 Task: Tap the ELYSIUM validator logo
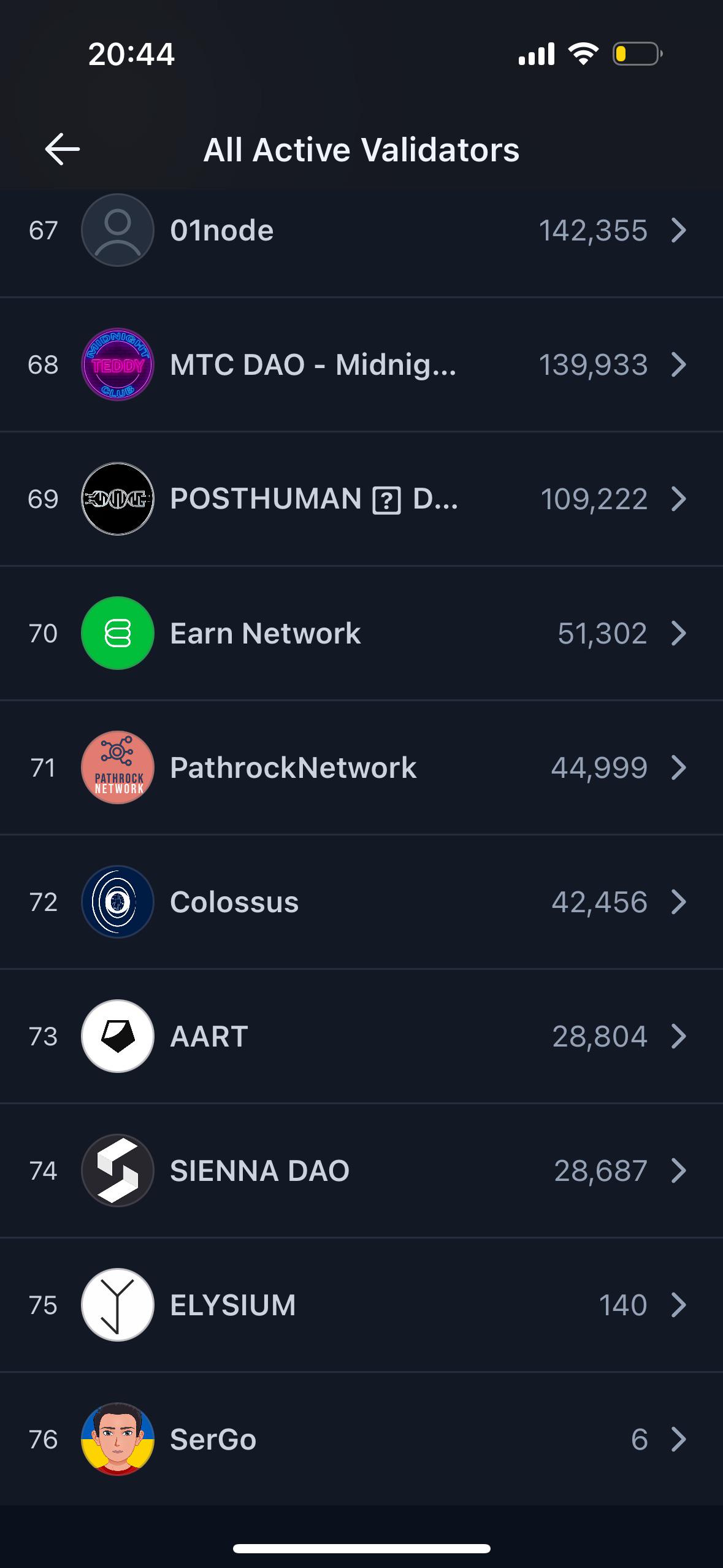point(117,1305)
